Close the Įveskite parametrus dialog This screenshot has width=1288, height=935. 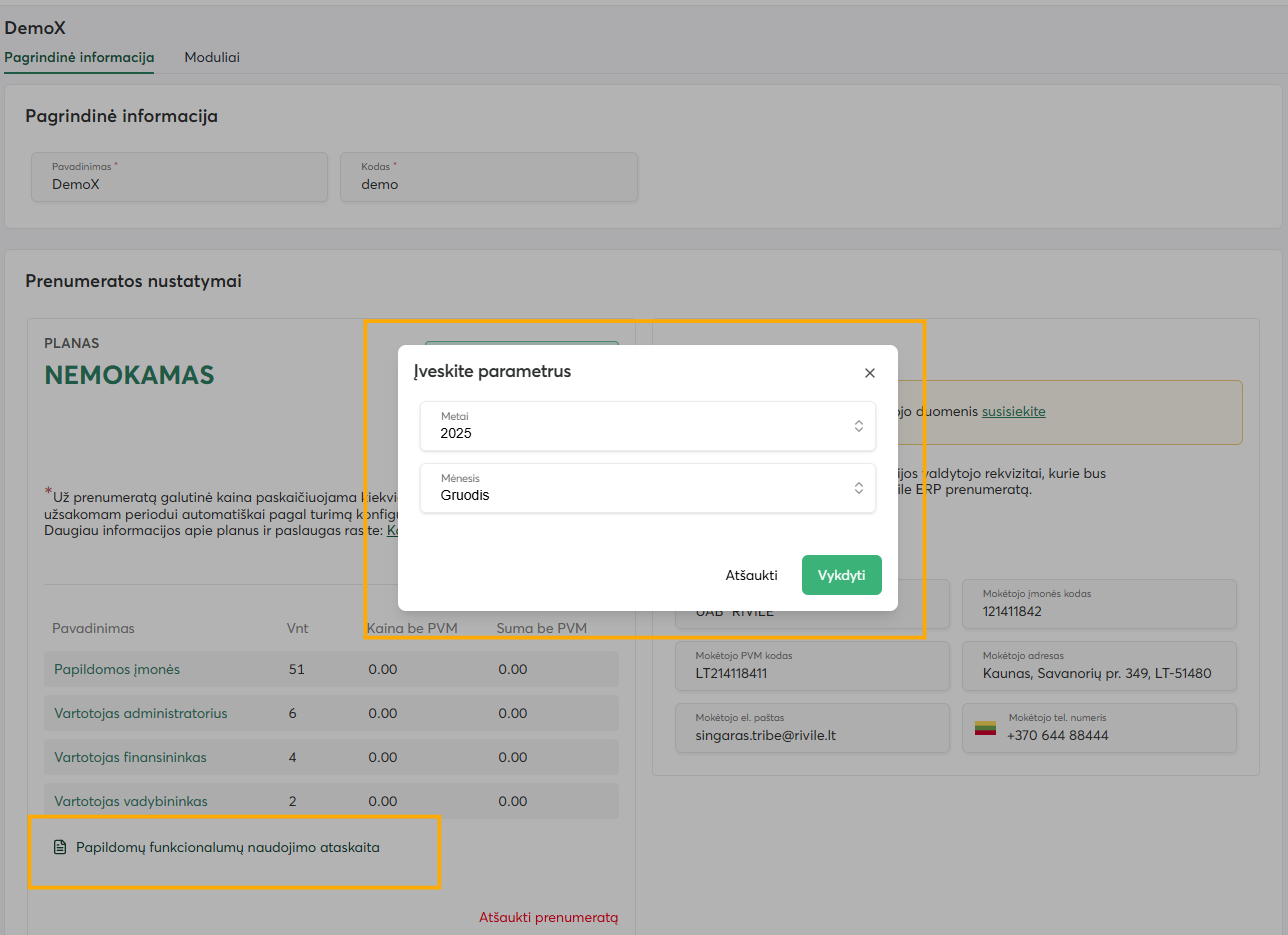[869, 373]
